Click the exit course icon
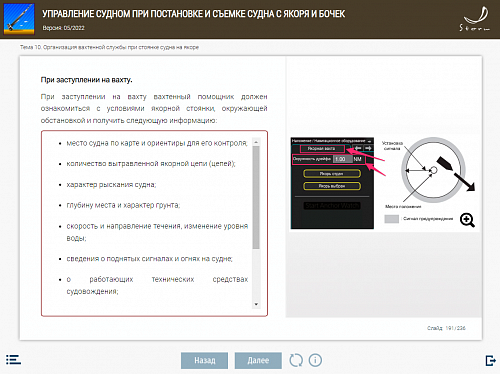Image resolution: width=500 pixels, height=374 pixels. (490, 360)
